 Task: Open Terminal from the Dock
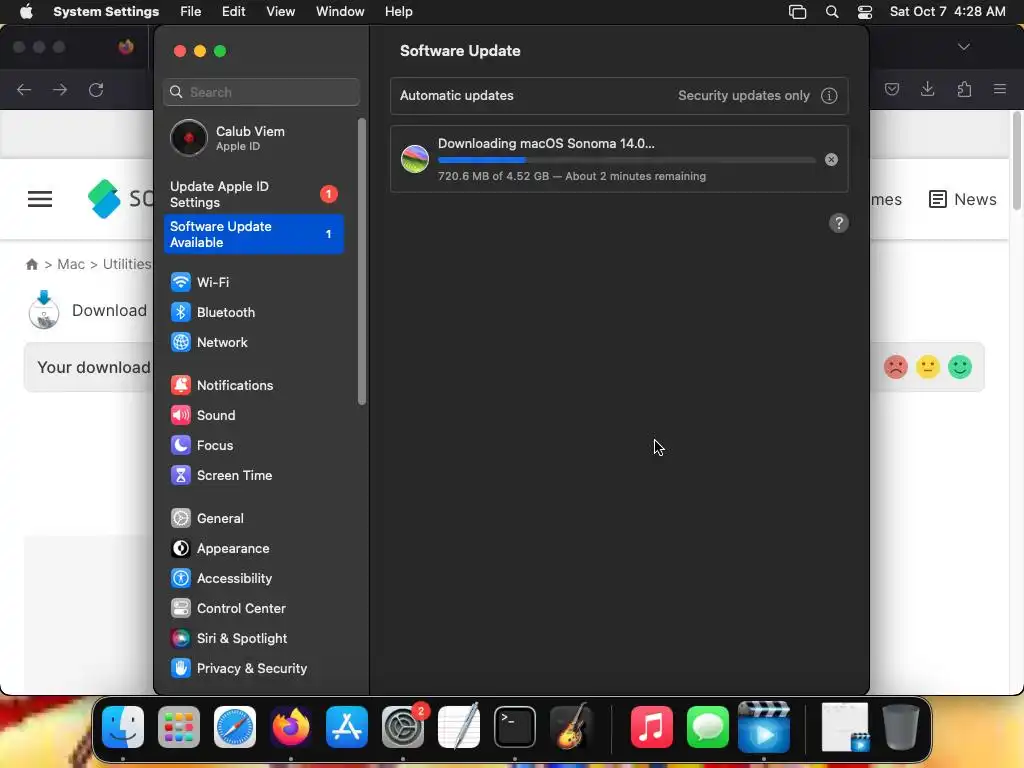pos(515,727)
